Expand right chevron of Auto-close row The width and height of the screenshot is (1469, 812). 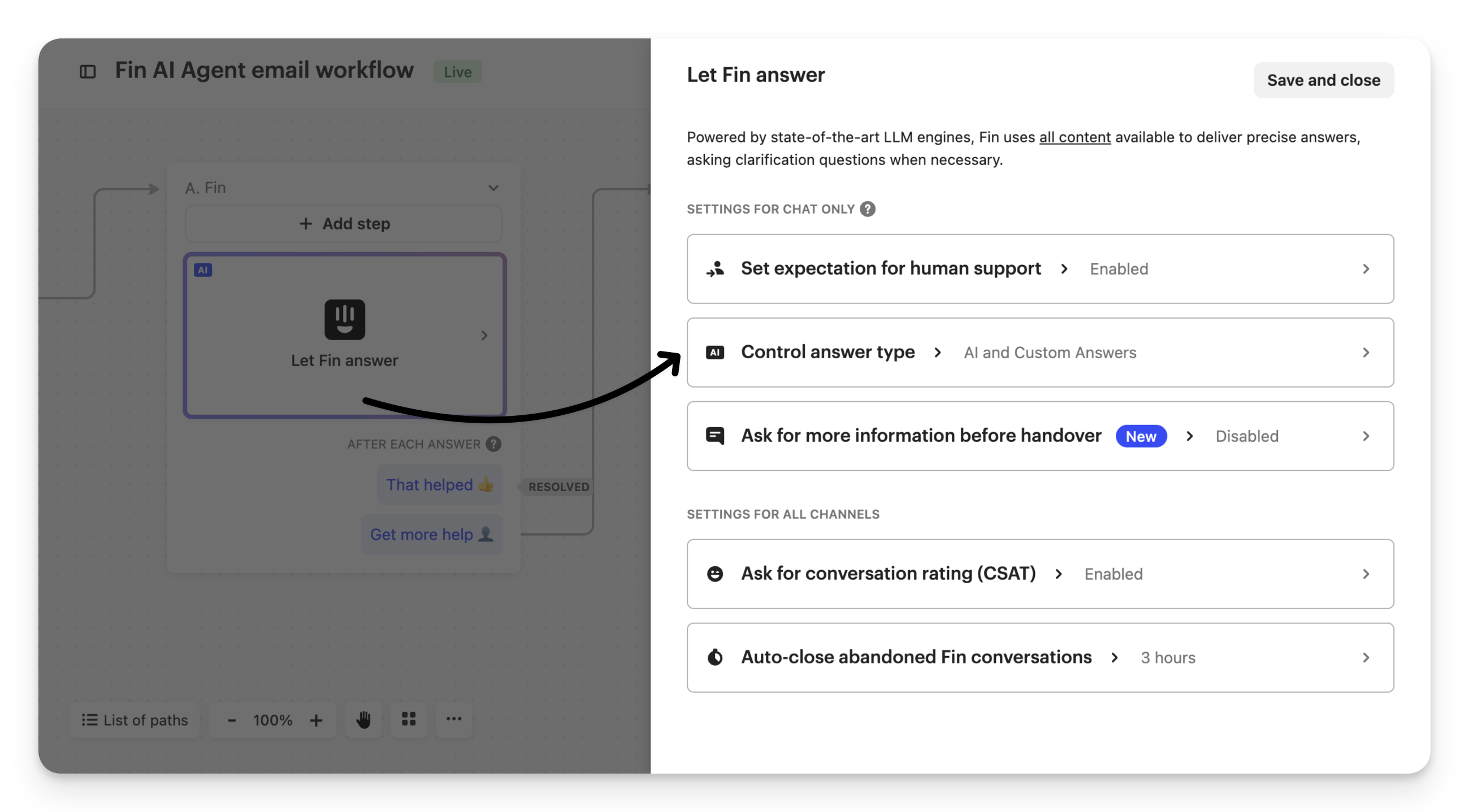click(1366, 658)
